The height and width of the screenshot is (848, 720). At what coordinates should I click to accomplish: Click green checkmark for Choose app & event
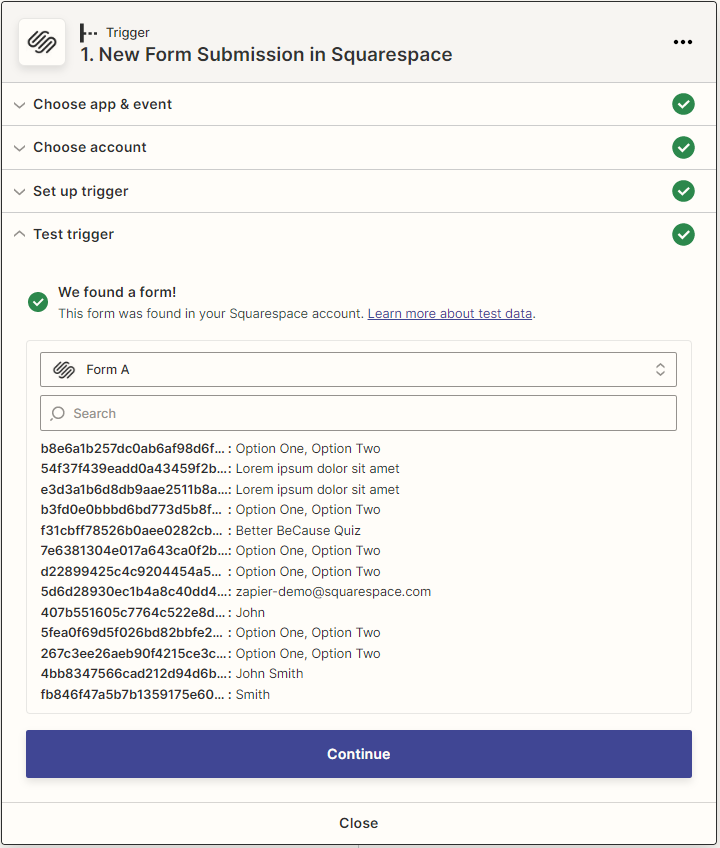pos(683,104)
